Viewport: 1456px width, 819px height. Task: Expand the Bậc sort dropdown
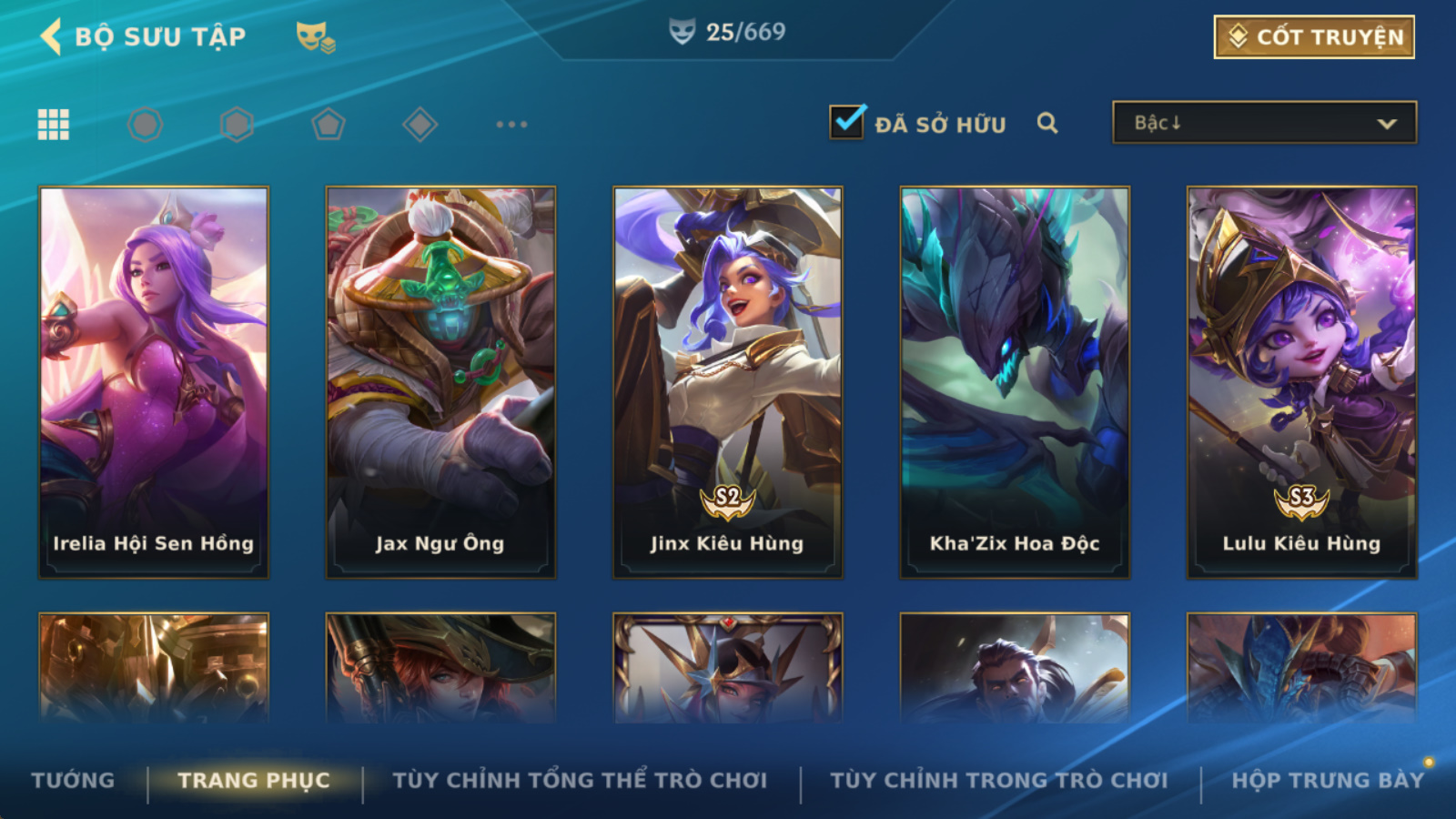(1264, 123)
